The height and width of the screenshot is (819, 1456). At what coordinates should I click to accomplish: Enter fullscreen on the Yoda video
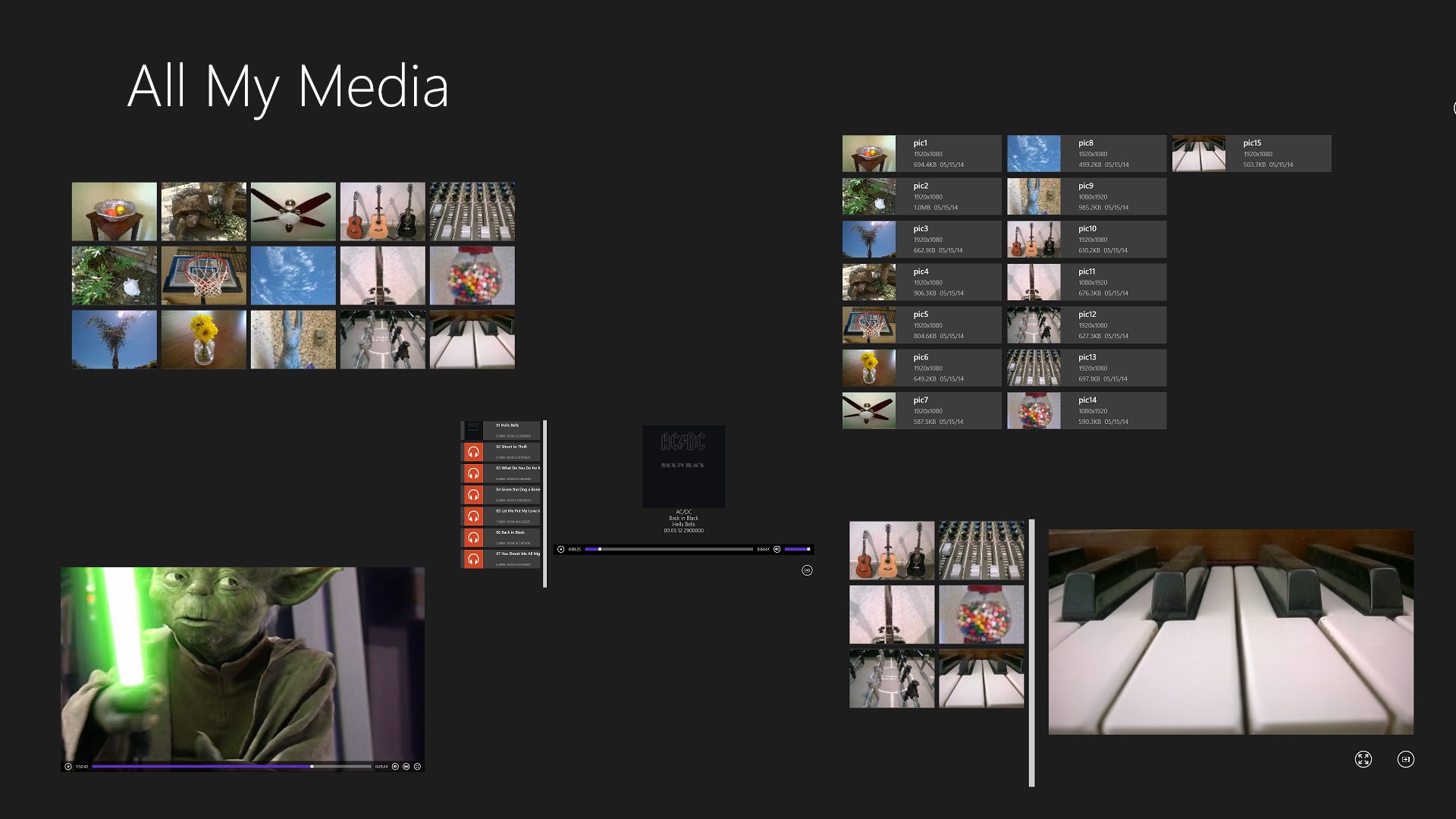(417, 767)
